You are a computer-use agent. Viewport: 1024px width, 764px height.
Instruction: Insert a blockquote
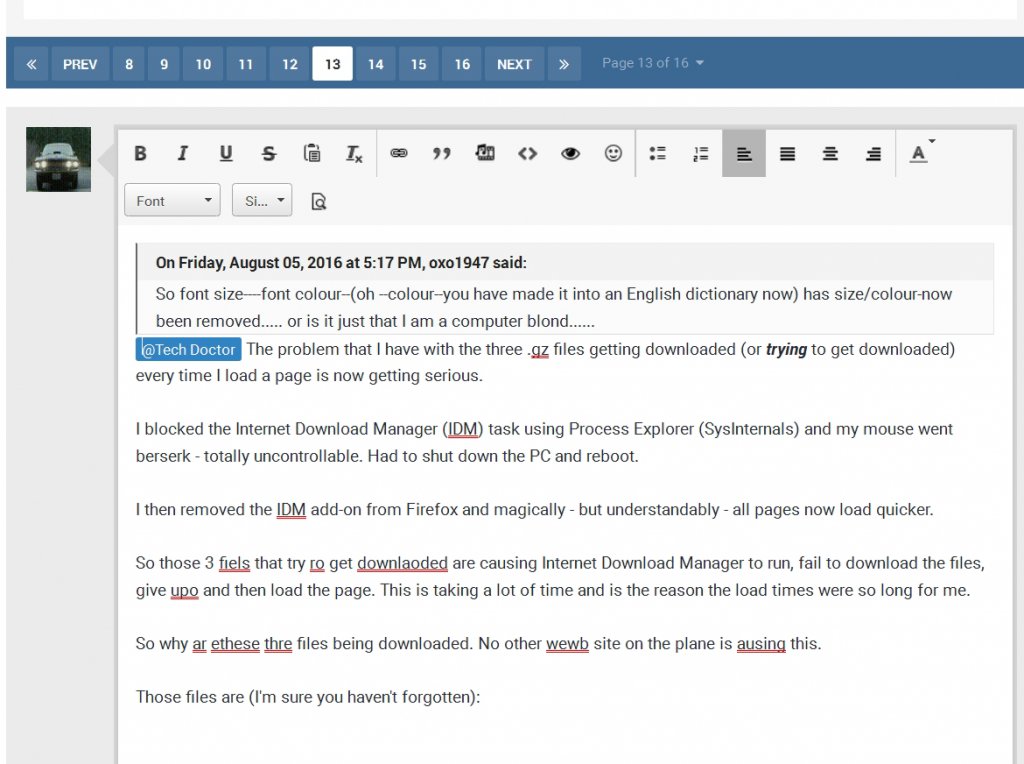(441, 153)
